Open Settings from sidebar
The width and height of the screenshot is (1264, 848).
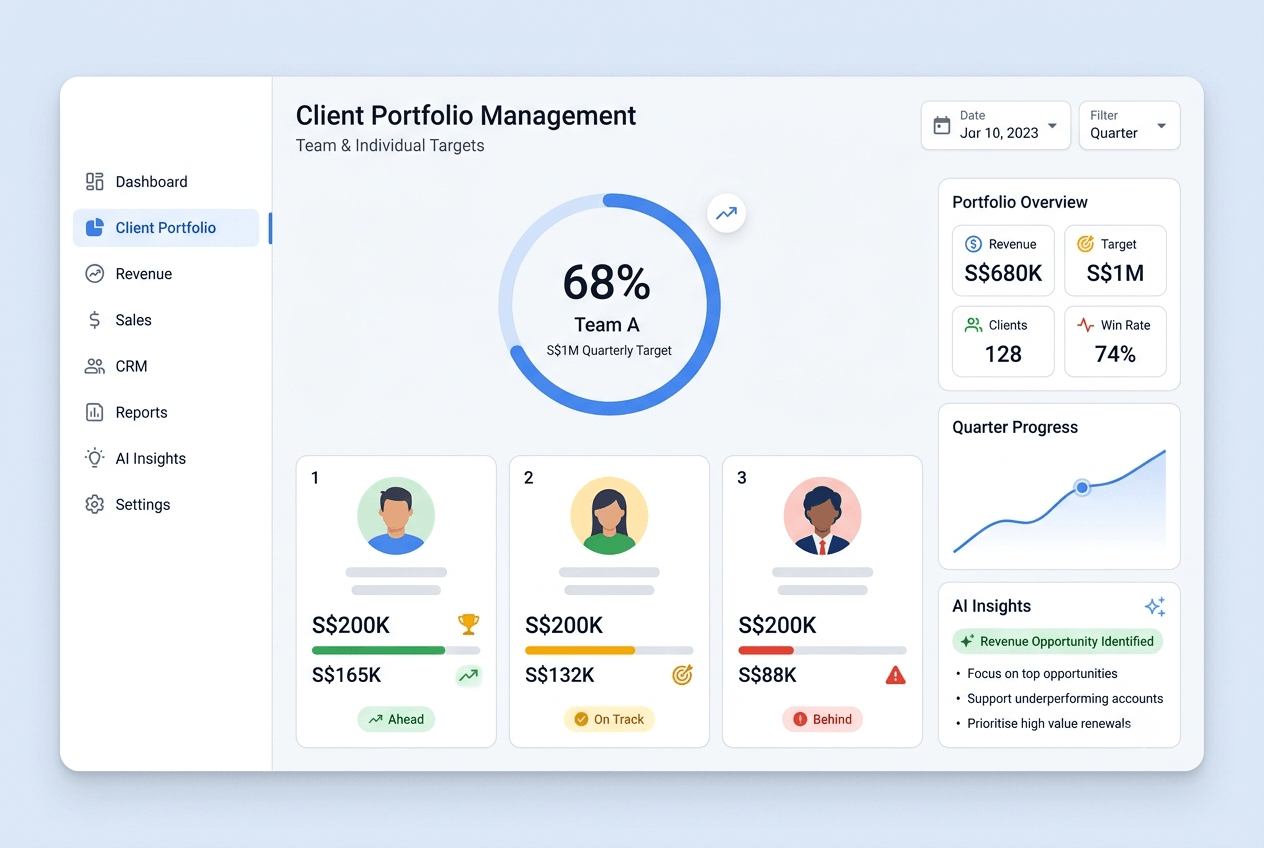pos(166,504)
